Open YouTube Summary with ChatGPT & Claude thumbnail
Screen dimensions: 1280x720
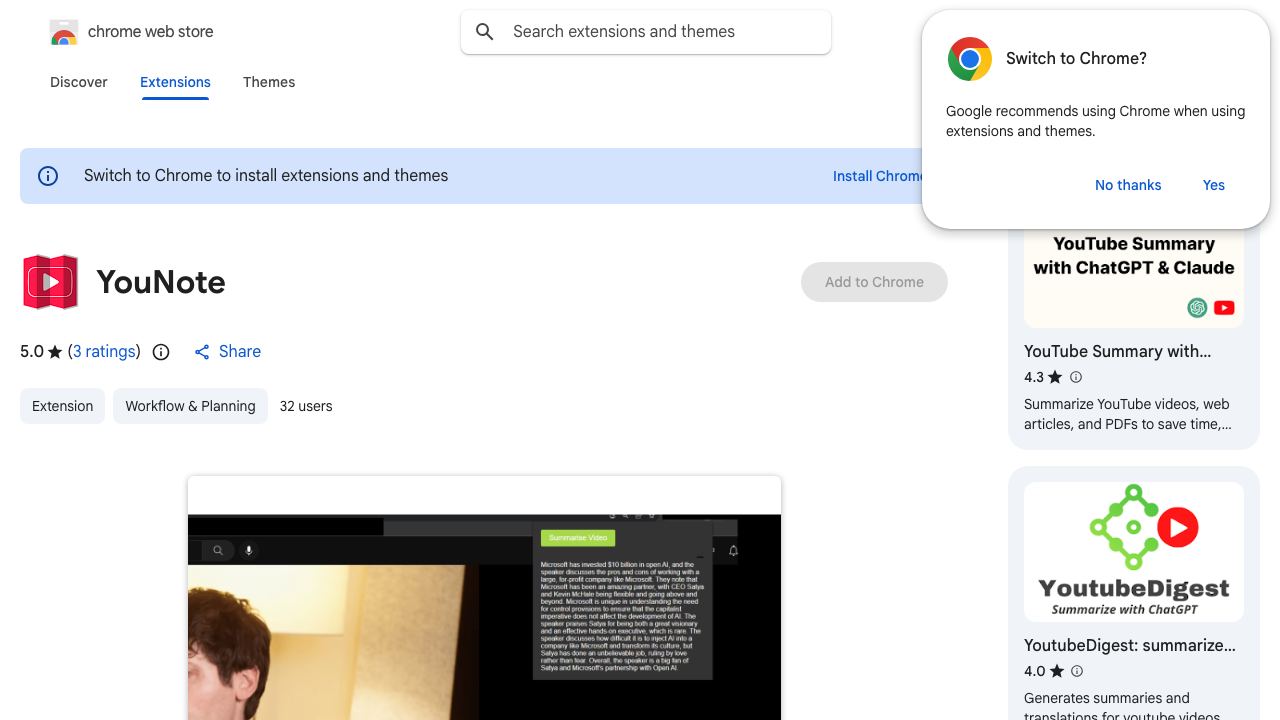coord(1134,278)
